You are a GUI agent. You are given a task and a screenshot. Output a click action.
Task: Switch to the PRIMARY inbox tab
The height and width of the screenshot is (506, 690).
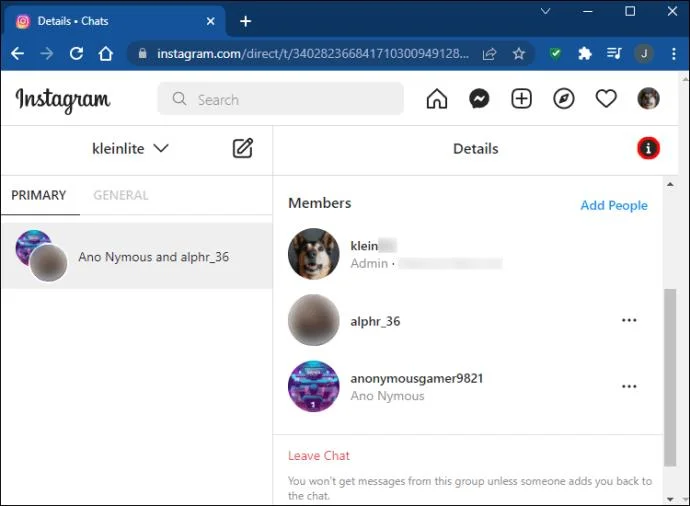[x=39, y=195]
